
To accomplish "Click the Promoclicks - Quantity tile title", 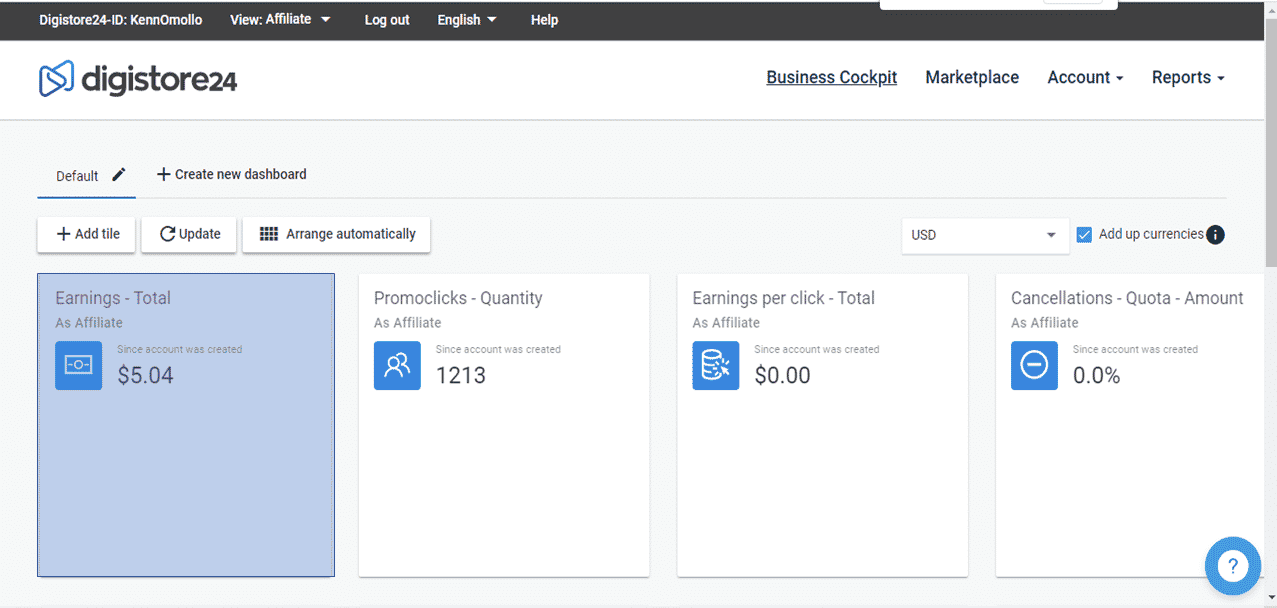I will click(458, 298).
